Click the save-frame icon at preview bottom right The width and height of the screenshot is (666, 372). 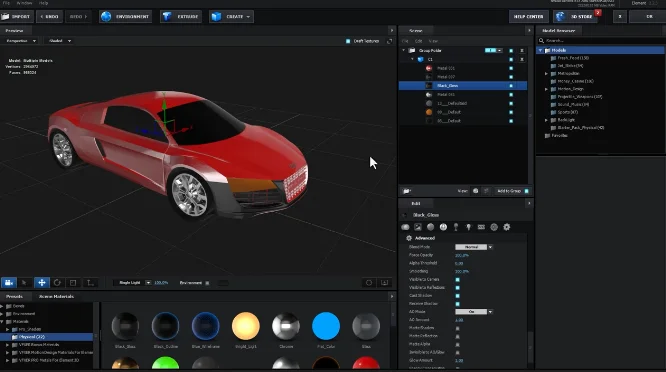pyautogui.click(x=384, y=283)
